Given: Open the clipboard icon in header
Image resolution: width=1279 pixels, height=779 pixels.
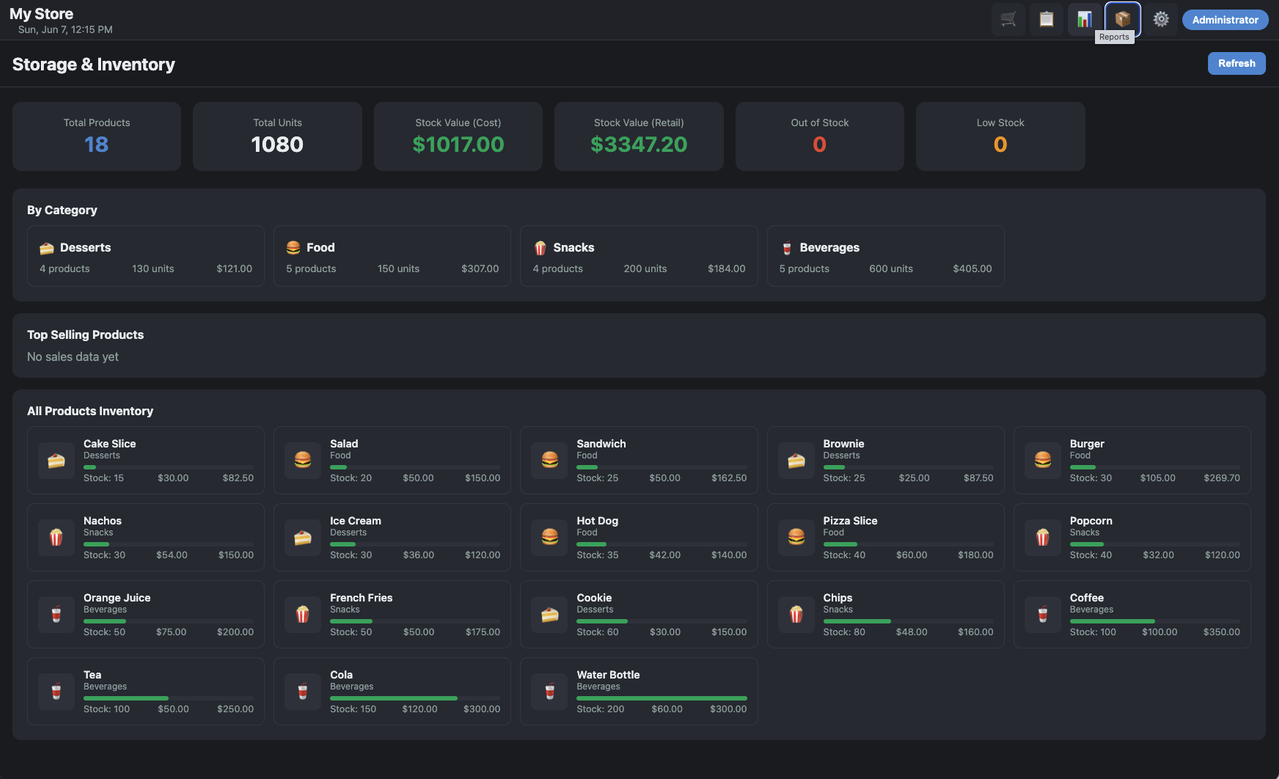Looking at the screenshot, I should pyautogui.click(x=1046, y=19).
